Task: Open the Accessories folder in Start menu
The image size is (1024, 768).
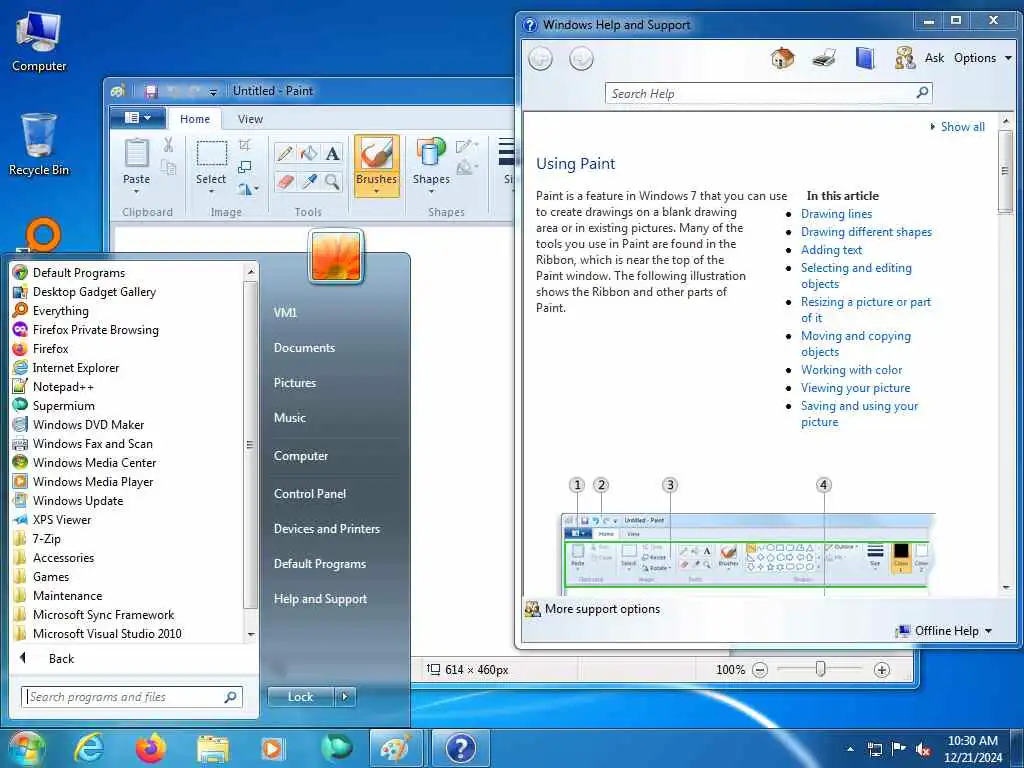Action: [x=63, y=558]
